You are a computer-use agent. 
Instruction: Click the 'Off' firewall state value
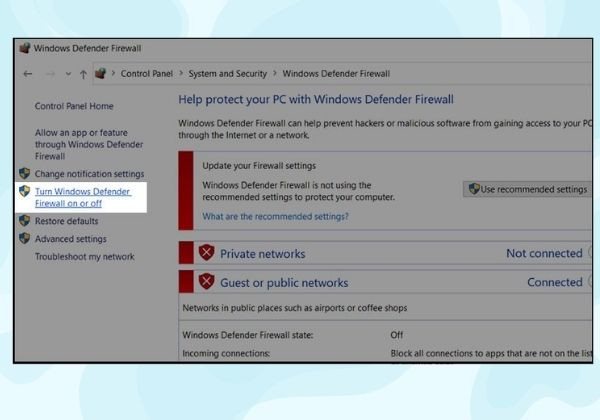[397, 335]
